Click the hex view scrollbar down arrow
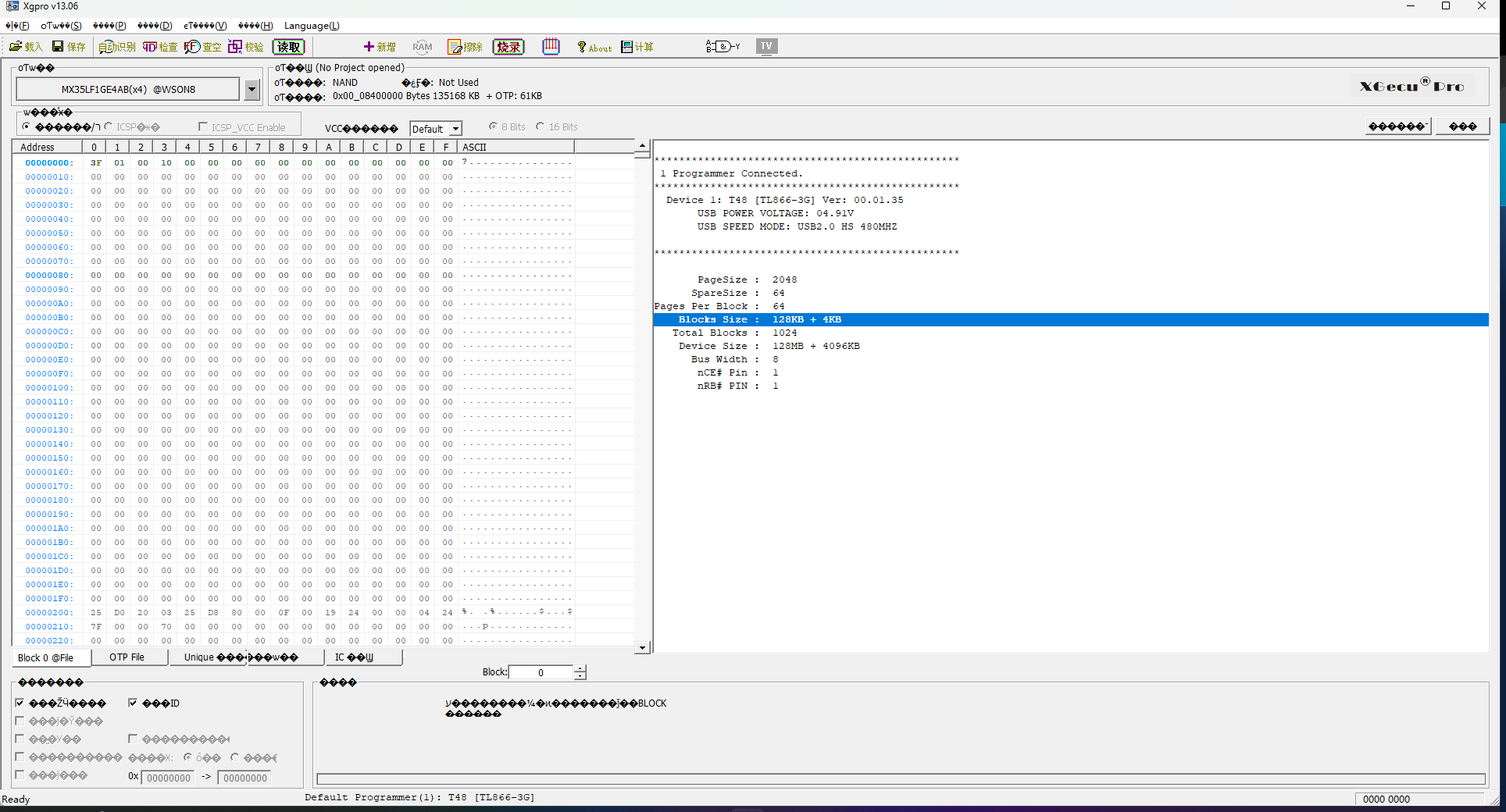The width and height of the screenshot is (1506, 812). [642, 647]
